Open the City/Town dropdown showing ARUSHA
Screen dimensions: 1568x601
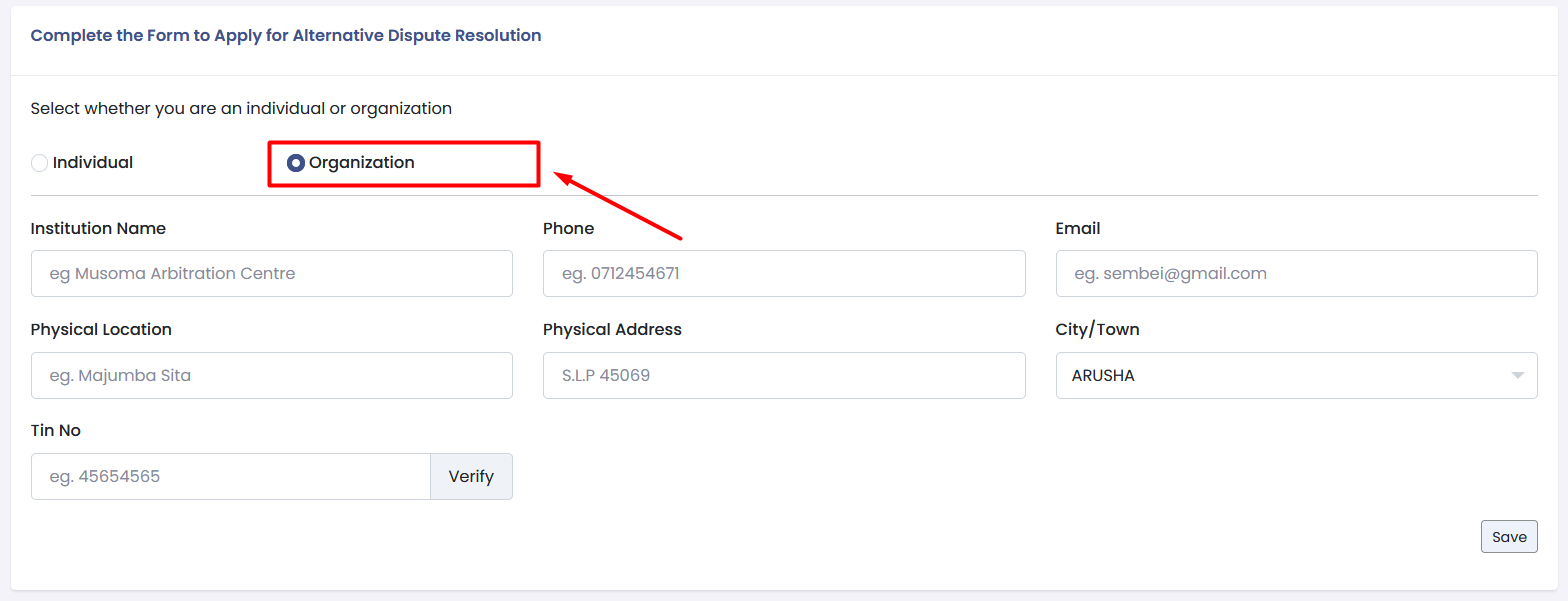click(x=1280, y=375)
